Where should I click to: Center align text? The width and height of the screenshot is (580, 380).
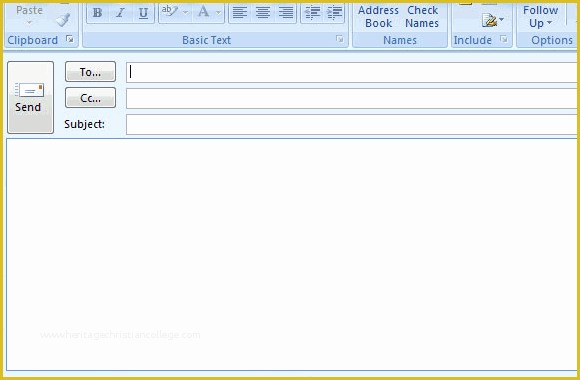263,13
